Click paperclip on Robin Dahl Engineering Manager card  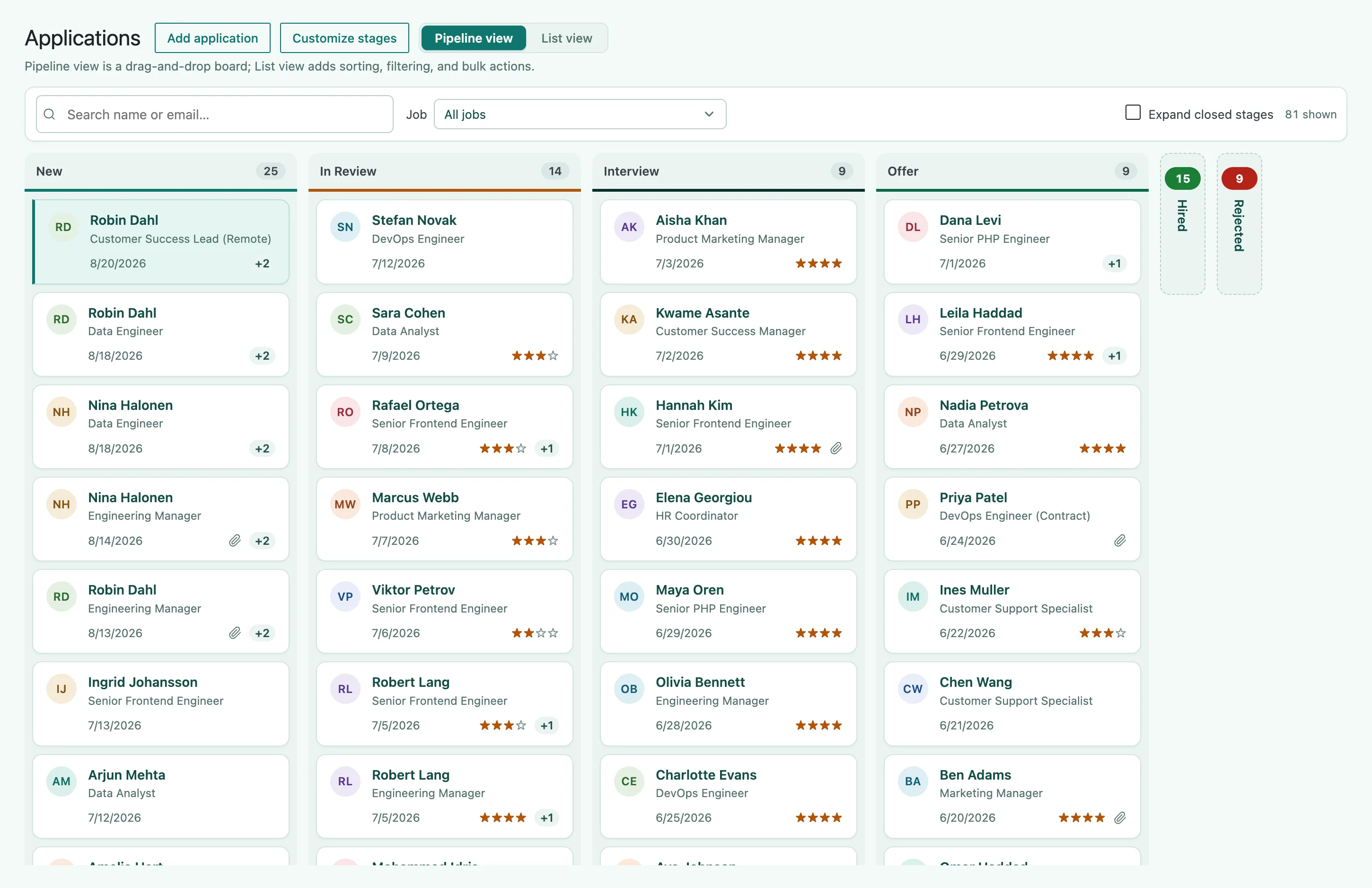pos(235,632)
